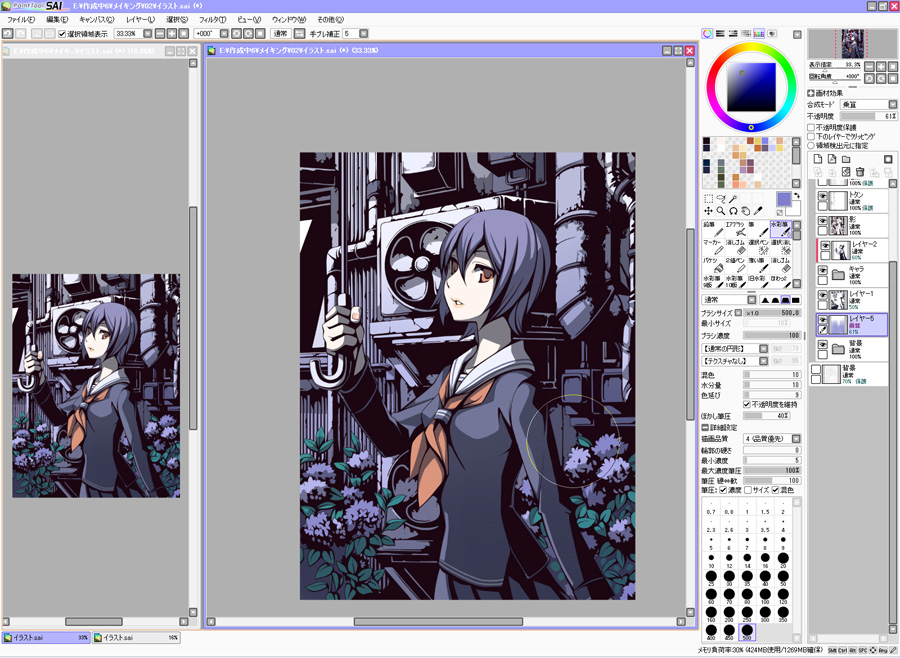Expand the 画材効果 section
Image resolution: width=900 pixels, height=658 pixels.
coord(811,93)
